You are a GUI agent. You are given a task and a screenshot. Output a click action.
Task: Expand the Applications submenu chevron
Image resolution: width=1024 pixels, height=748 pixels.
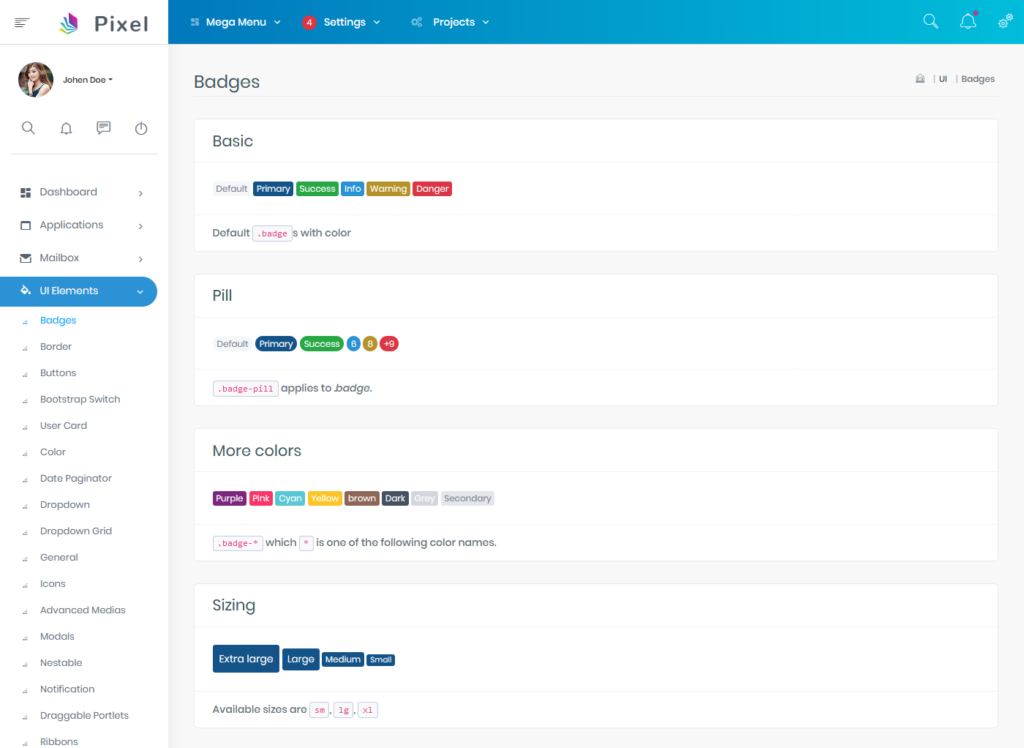pyautogui.click(x=140, y=226)
